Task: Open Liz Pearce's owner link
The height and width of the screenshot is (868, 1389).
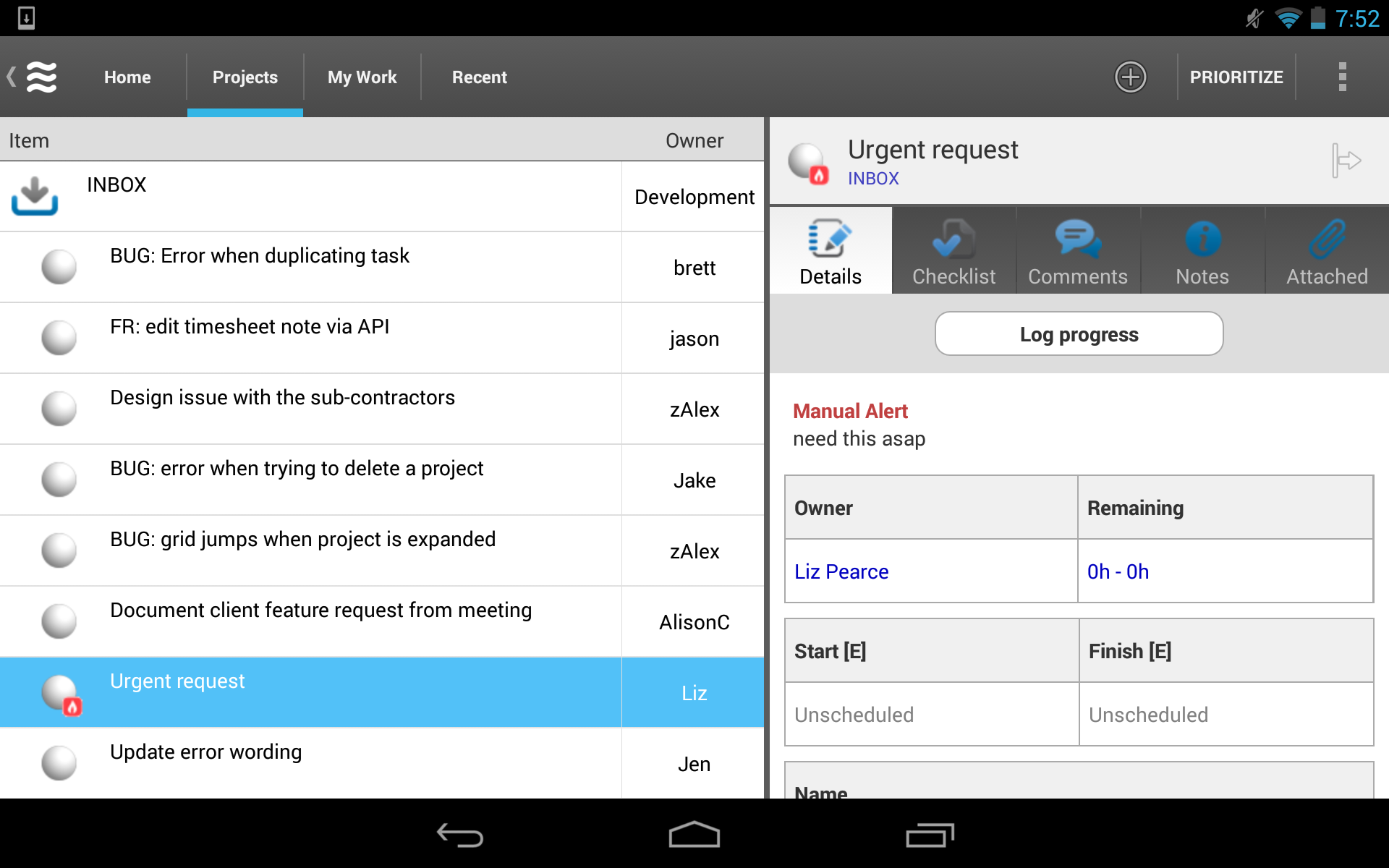Action: click(x=841, y=571)
